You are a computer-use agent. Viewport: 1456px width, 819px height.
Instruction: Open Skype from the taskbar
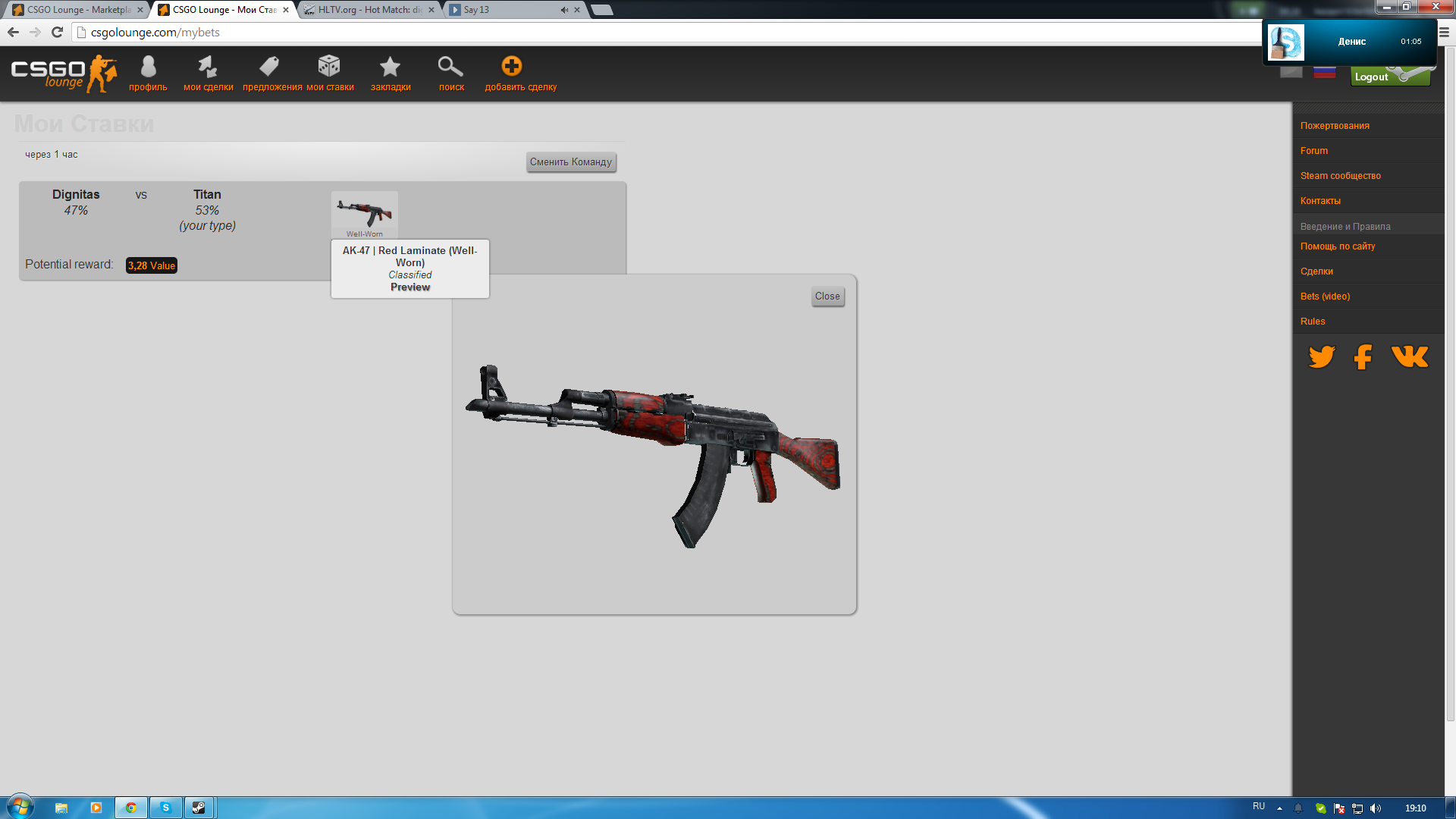point(165,808)
